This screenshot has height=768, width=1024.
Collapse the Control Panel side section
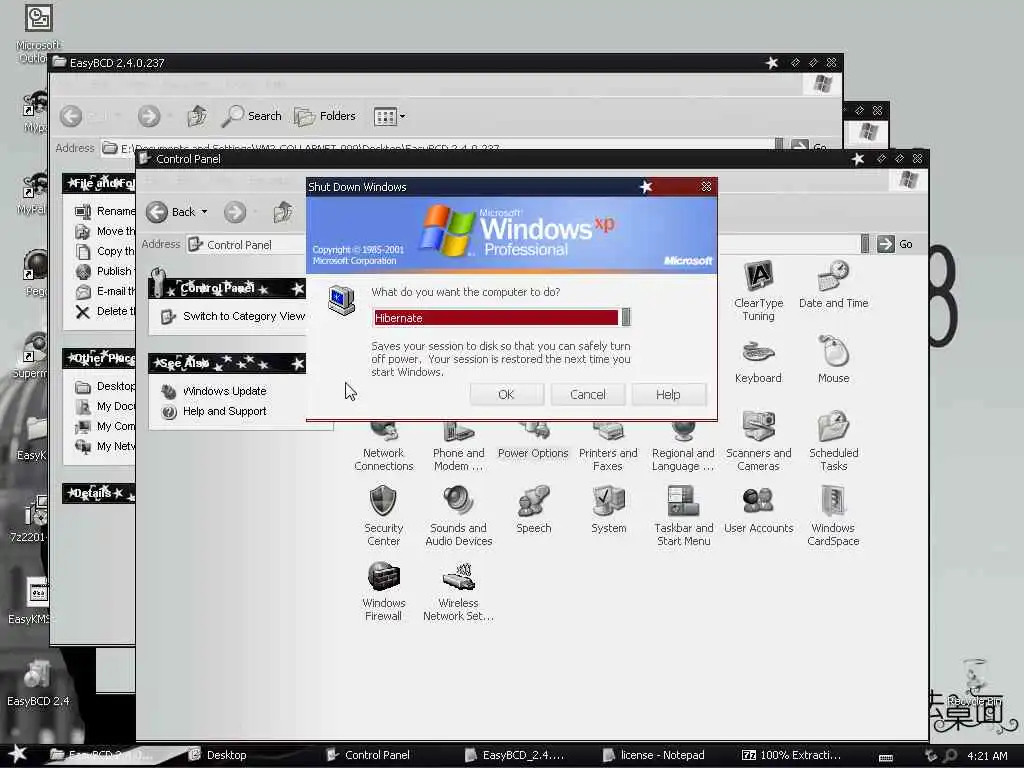click(298, 288)
